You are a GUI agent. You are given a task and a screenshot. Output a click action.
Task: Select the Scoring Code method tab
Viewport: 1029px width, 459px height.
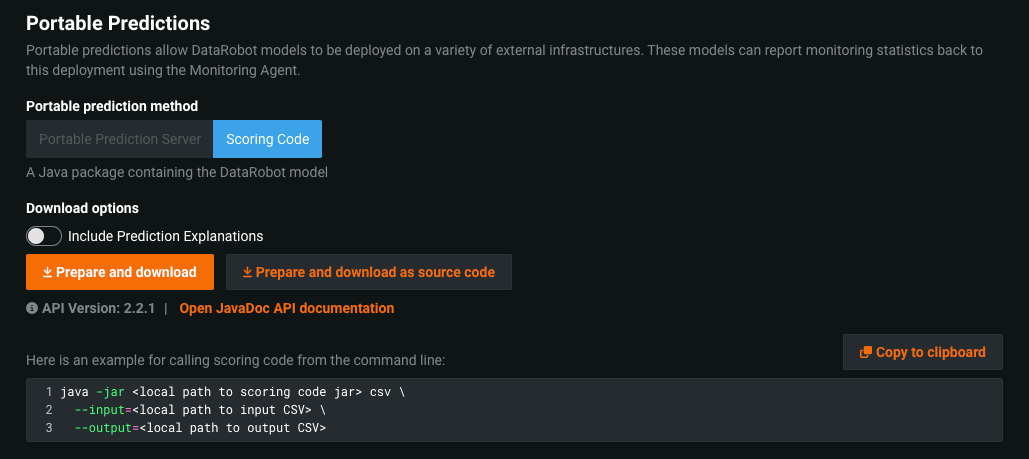pos(267,140)
